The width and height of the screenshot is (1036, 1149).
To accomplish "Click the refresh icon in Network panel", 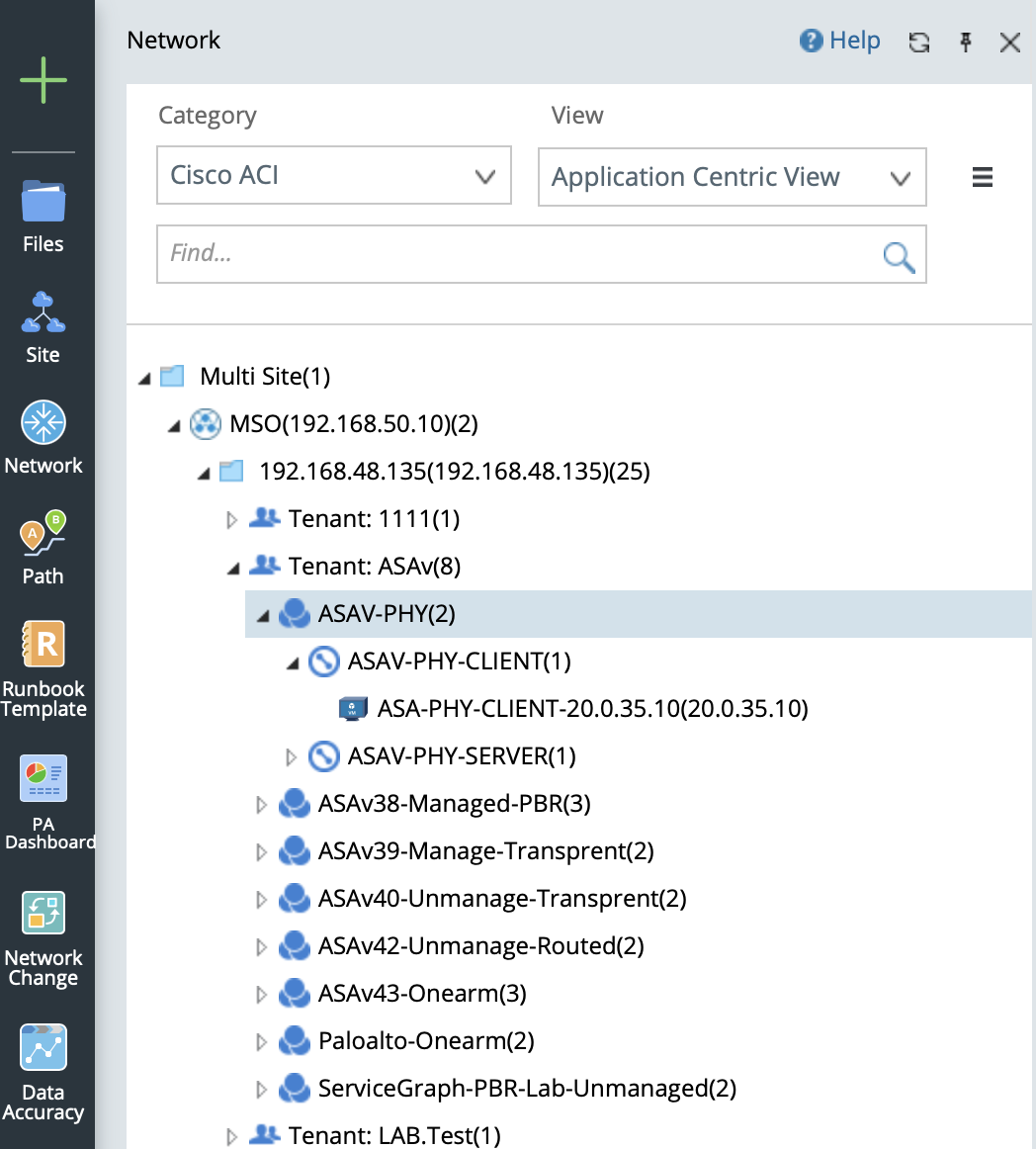I will (x=919, y=42).
